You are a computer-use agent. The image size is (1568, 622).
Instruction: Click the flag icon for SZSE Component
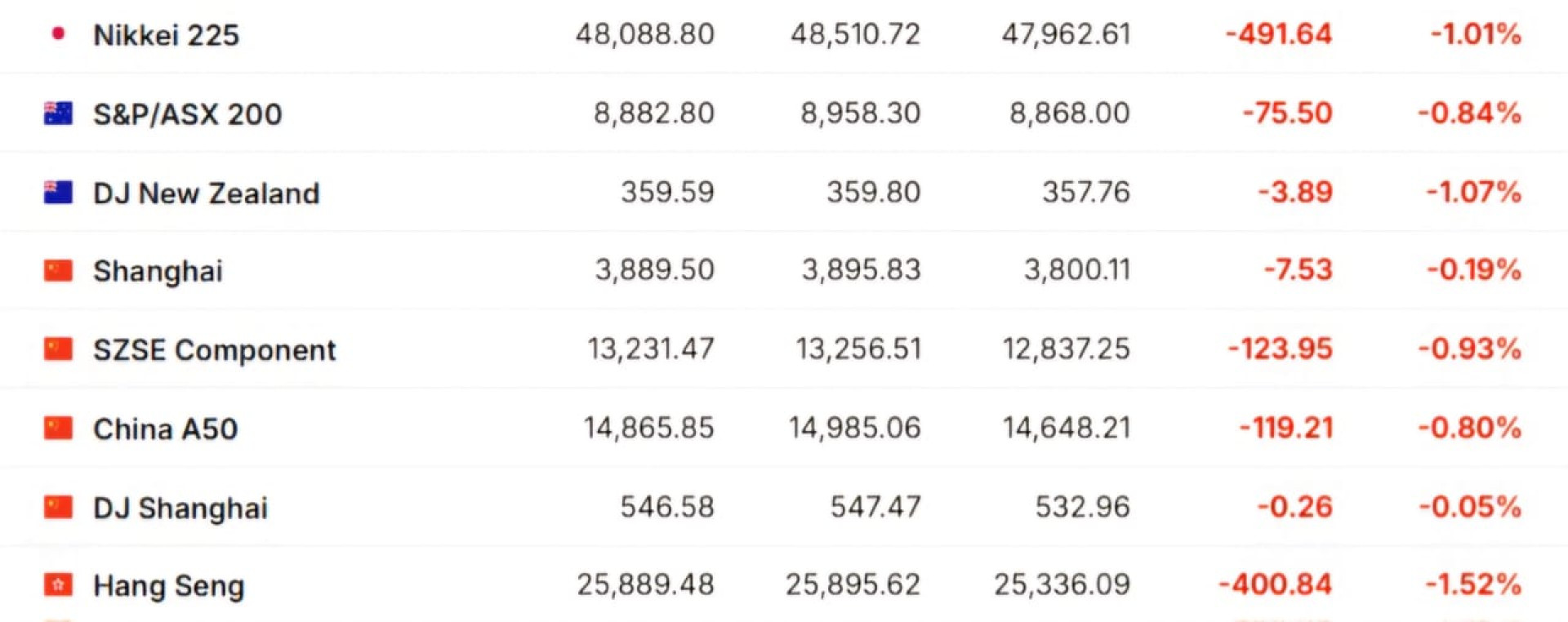(x=58, y=349)
